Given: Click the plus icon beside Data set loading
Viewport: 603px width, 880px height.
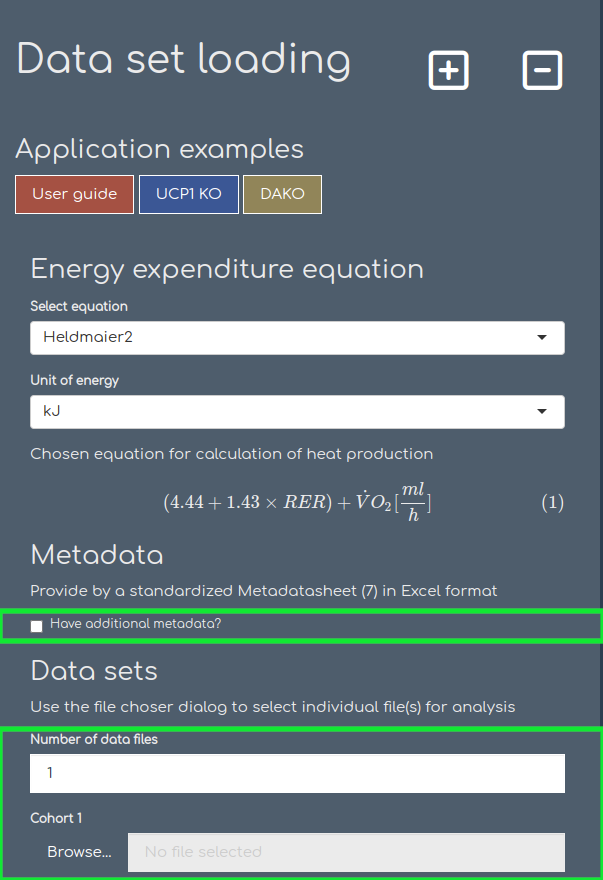Looking at the screenshot, I should [449, 70].
